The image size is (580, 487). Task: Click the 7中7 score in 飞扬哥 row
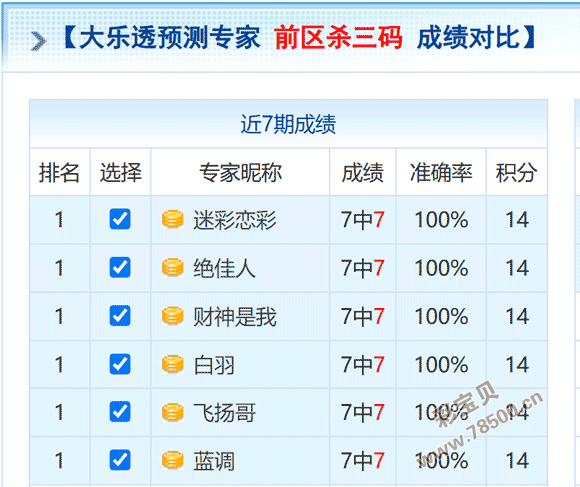[x=362, y=412]
